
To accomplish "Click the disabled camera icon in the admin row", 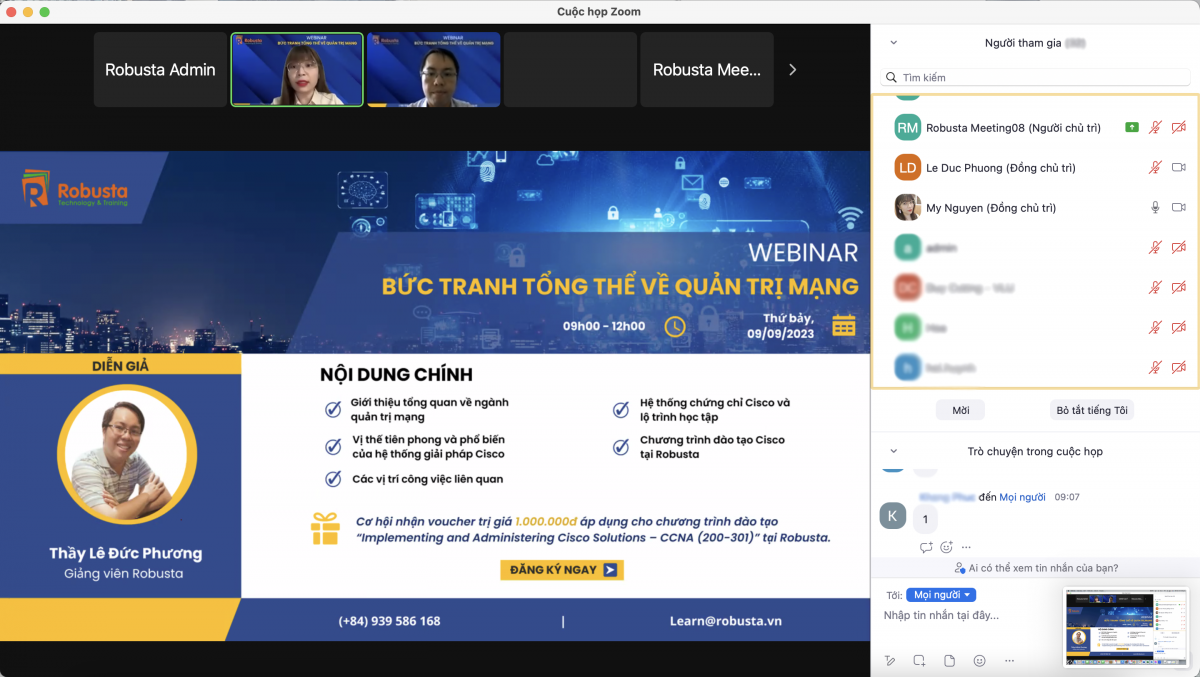I will 1179,247.
